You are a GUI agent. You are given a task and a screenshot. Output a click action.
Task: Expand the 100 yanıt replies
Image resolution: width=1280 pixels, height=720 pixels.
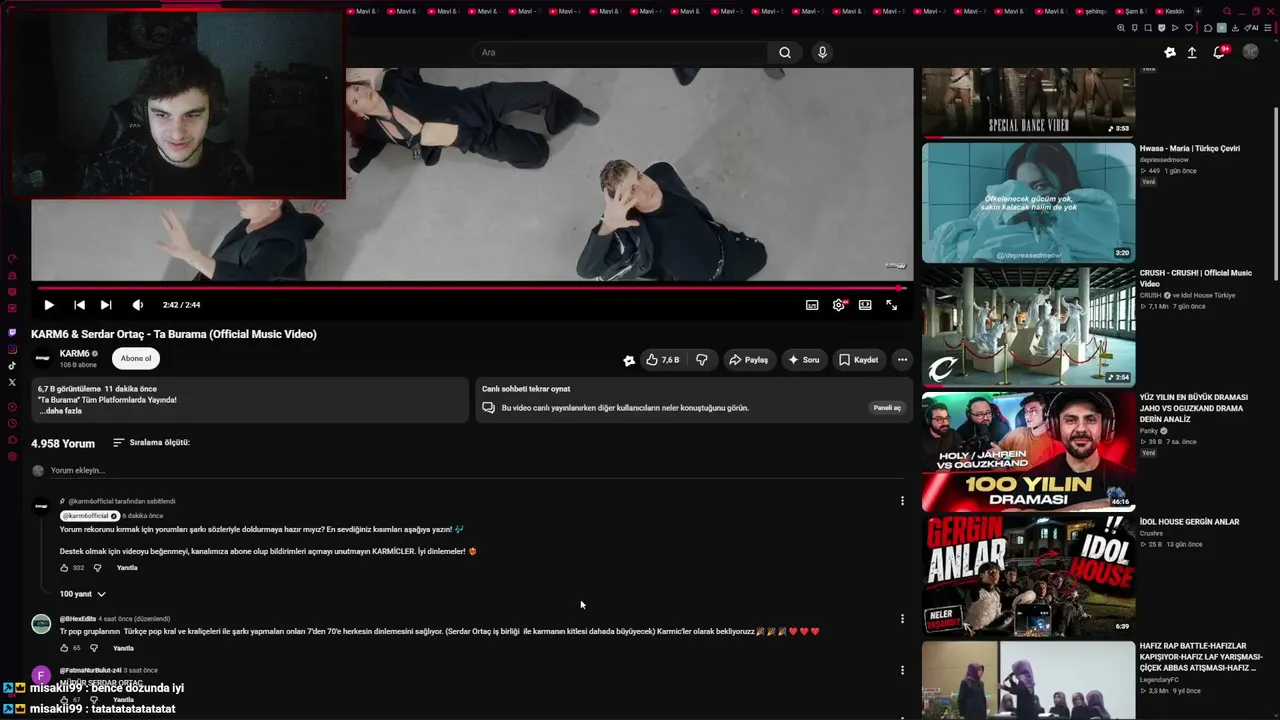[x=82, y=594]
